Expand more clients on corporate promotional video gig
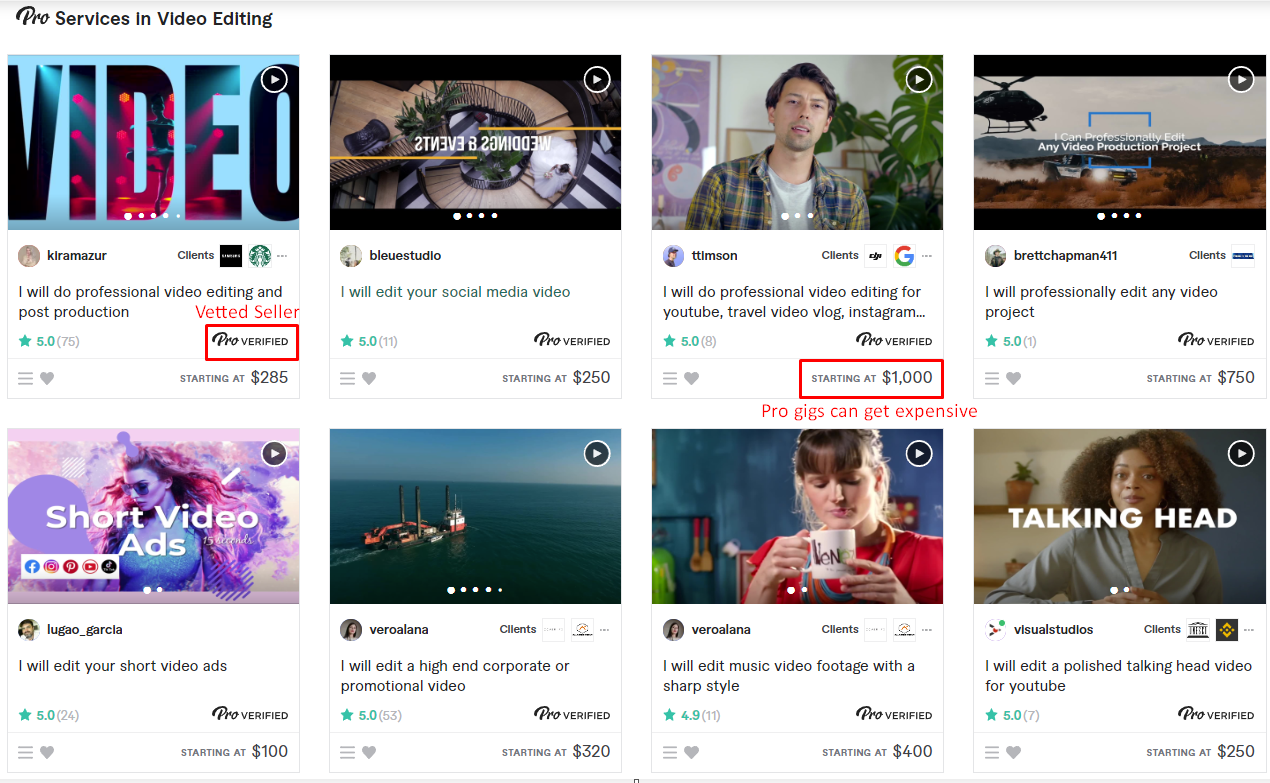 pos(604,630)
